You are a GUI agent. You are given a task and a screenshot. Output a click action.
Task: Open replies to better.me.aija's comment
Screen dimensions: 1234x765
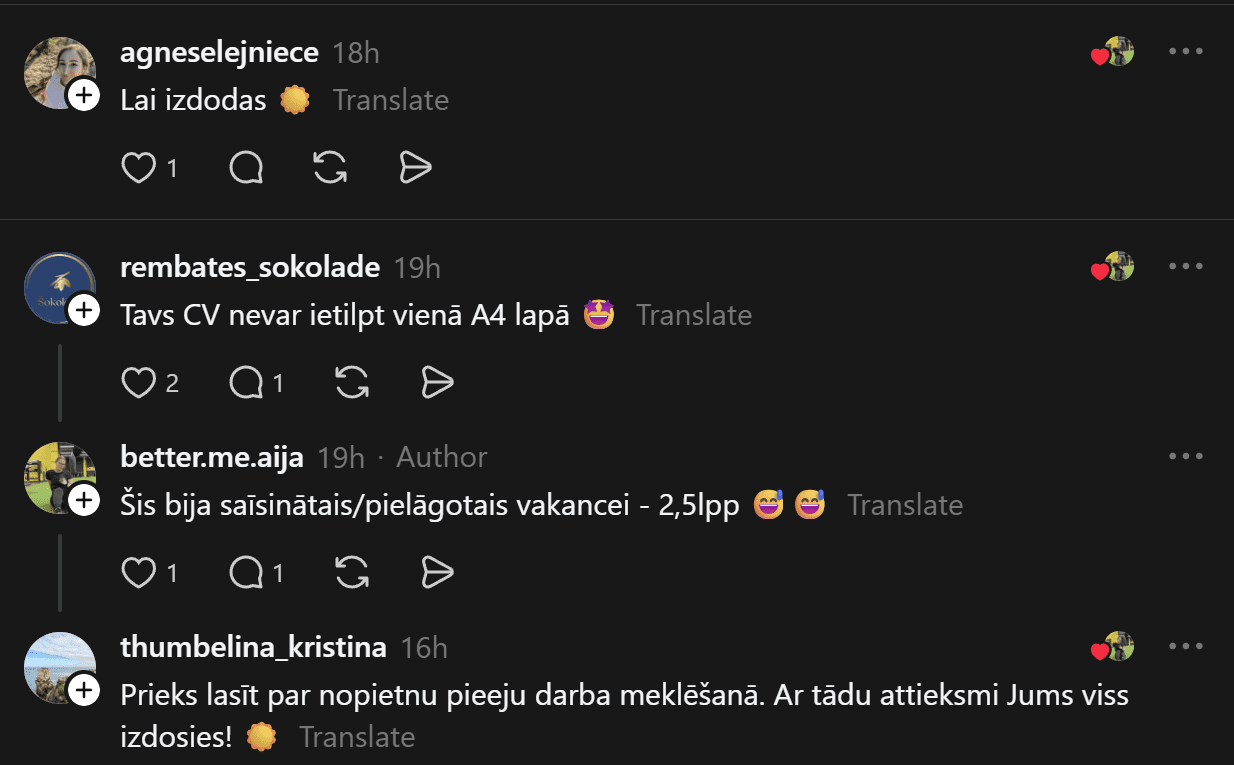tap(246, 573)
